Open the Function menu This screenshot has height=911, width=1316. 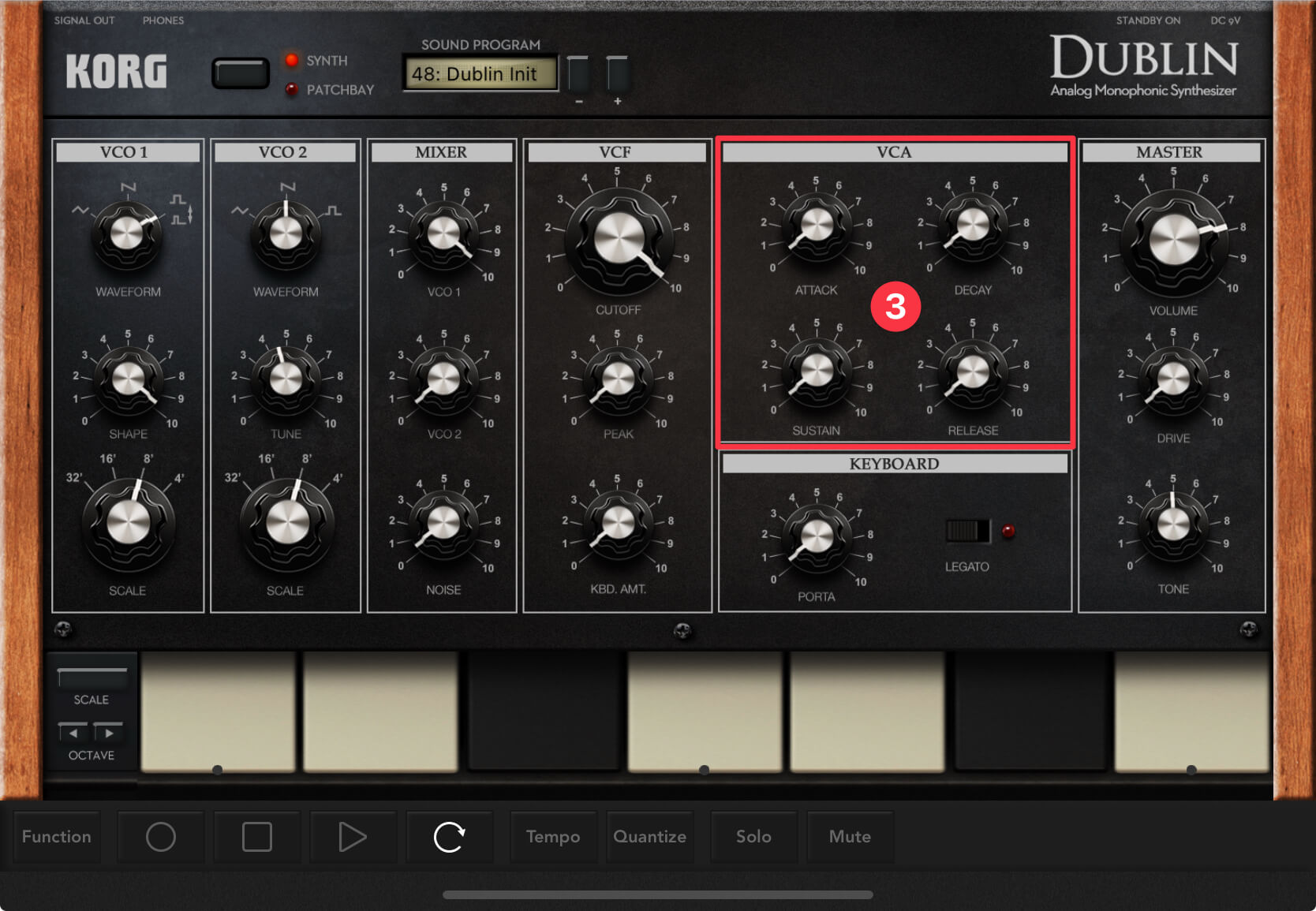[x=57, y=837]
